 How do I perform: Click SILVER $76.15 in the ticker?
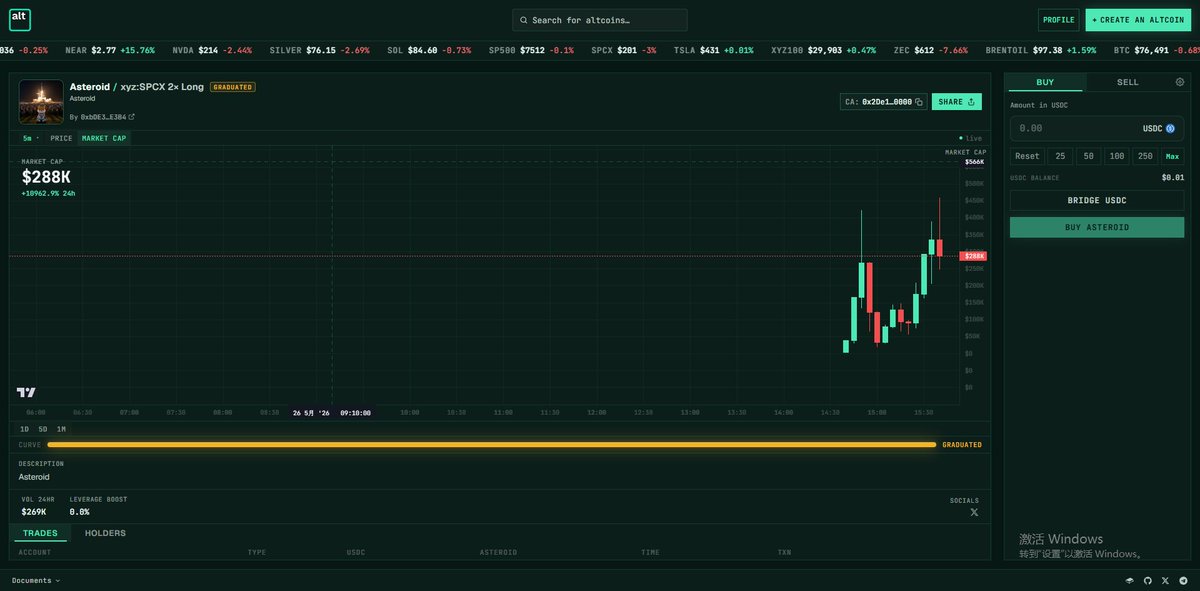point(319,50)
